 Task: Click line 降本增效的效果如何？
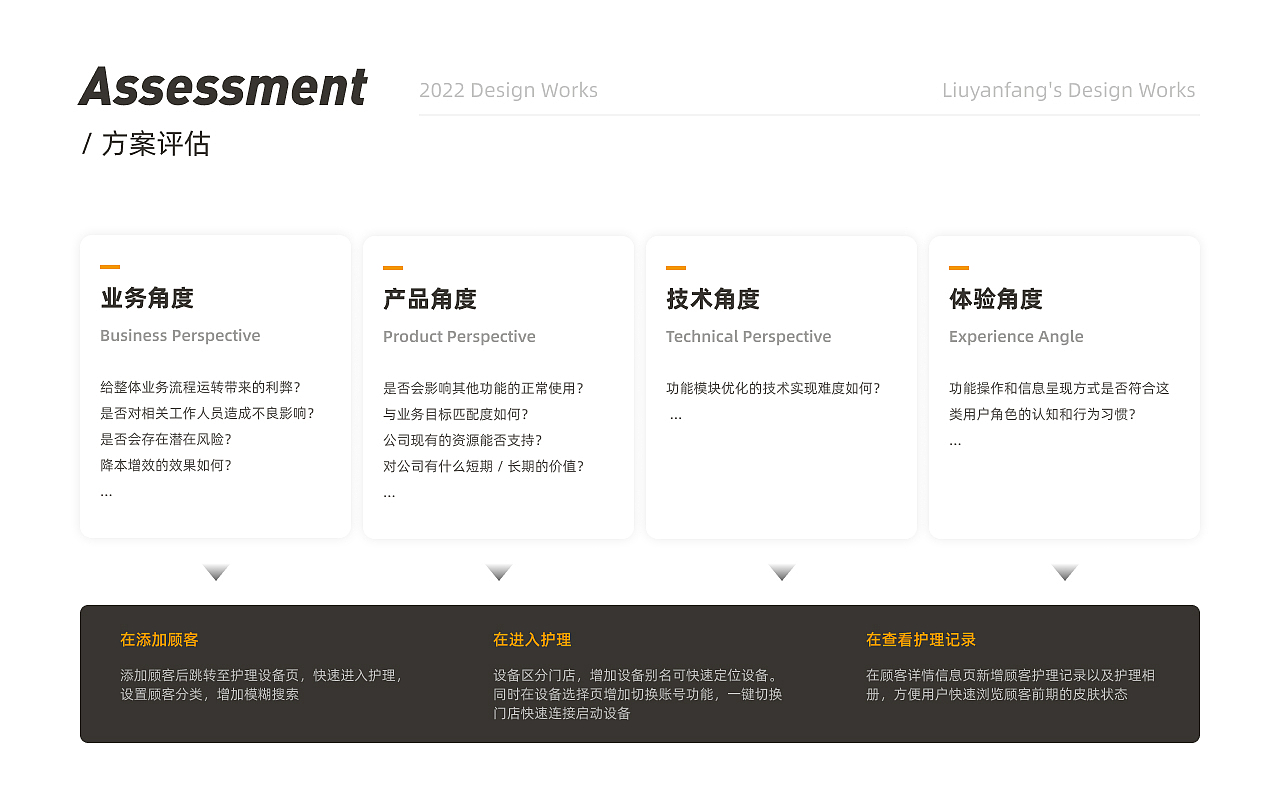point(166,465)
